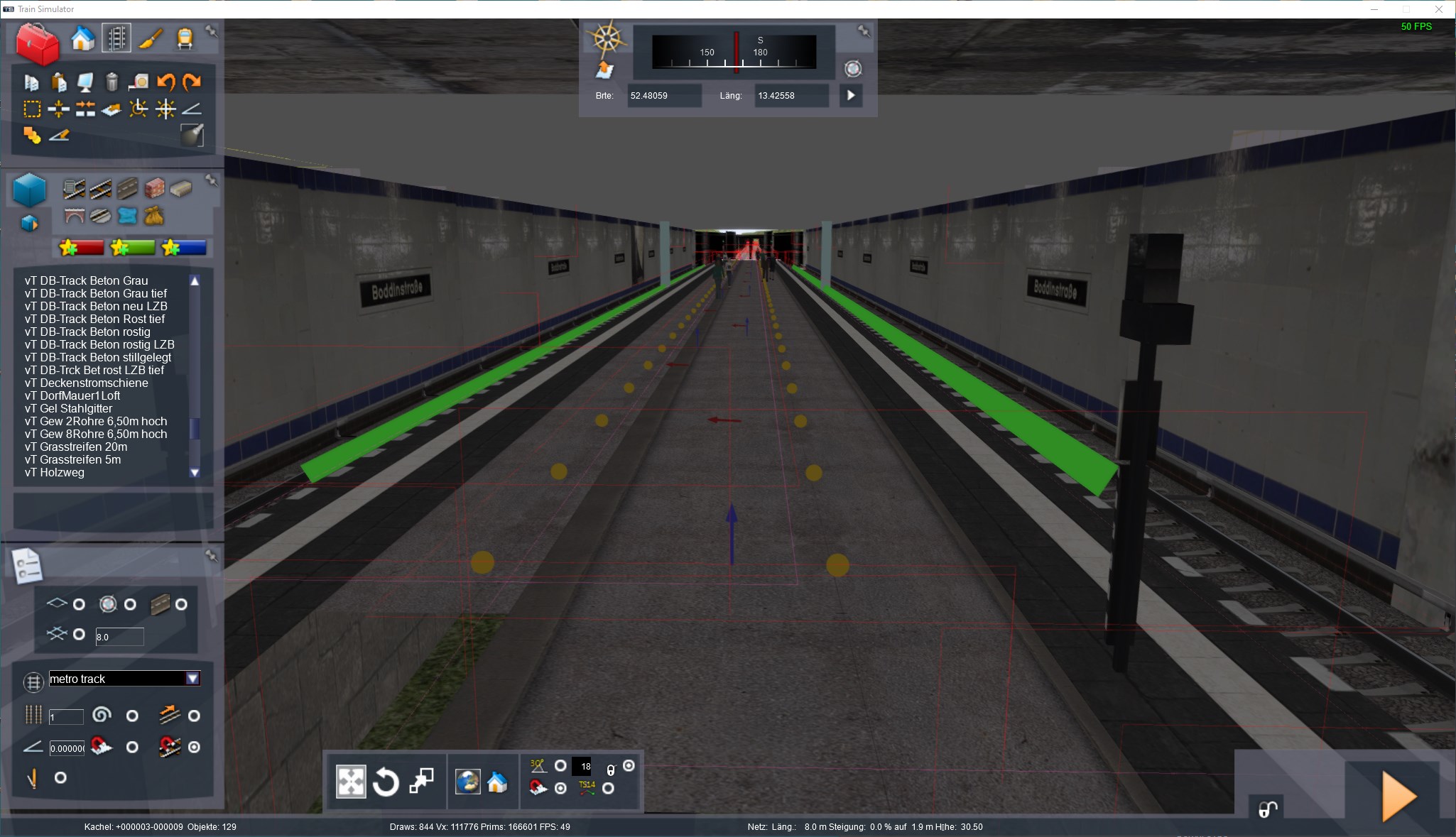
Task: Select vT Deckenstromschiene from the list
Action: 86,383
